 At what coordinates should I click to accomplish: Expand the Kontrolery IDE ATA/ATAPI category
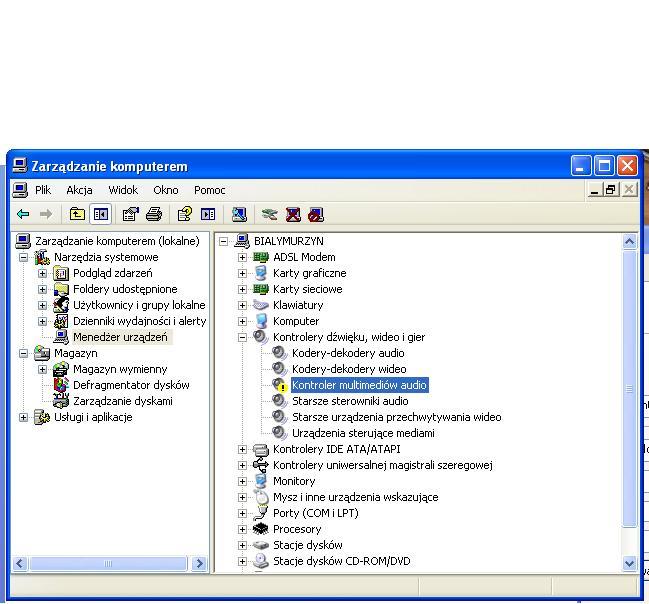coord(243,449)
